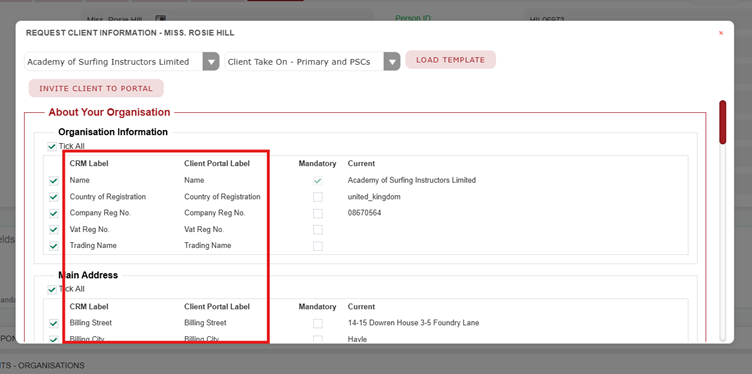Screen dimensions: 752x374
Task: Click the 'Organisation Information' group heading
Action: (x=113, y=132)
